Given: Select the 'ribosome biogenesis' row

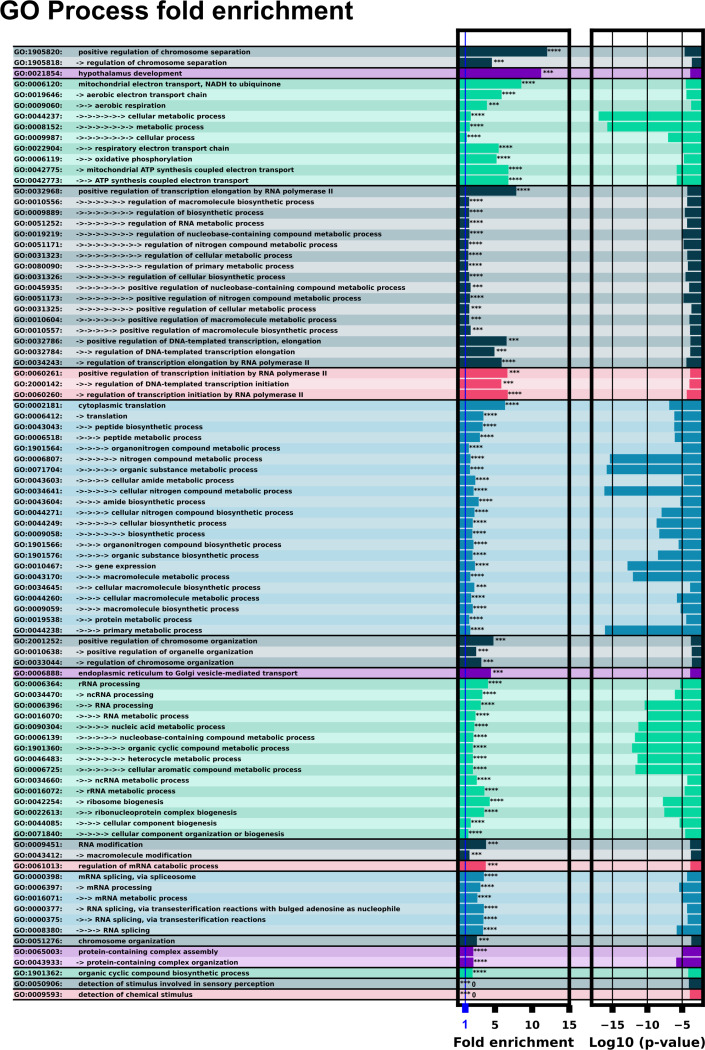Looking at the screenshot, I should 357,802.
